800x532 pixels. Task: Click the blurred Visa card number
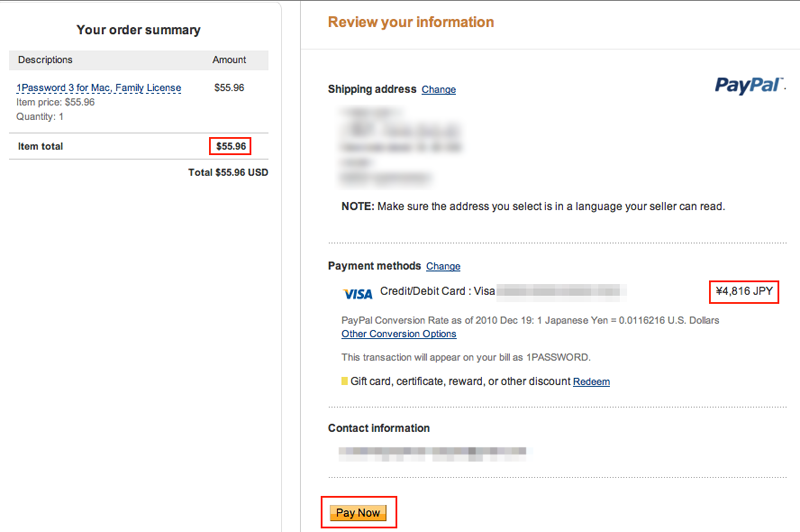click(x=561, y=292)
